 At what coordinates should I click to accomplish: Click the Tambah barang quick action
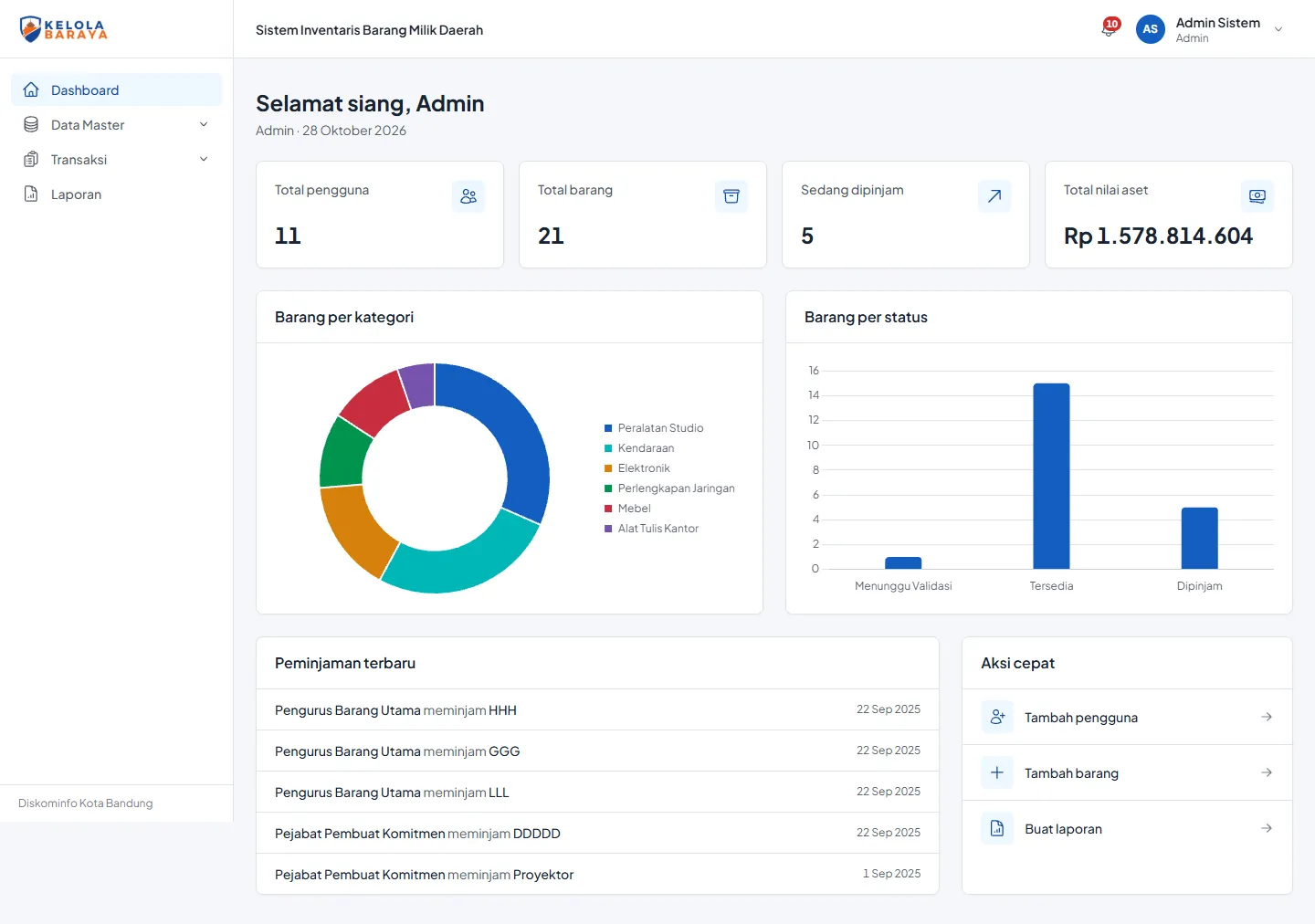[1127, 772]
